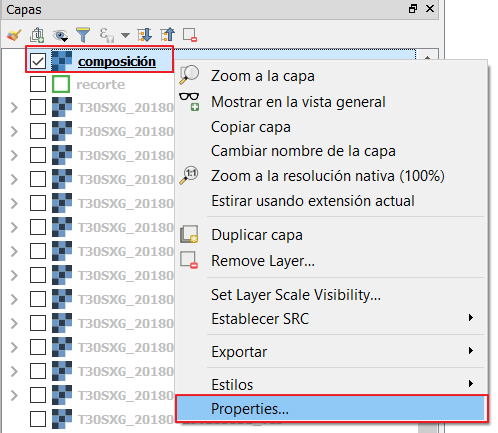Expand the first T30SXG layer tree
This screenshot has width=498, height=433.
pyautogui.click(x=14, y=108)
